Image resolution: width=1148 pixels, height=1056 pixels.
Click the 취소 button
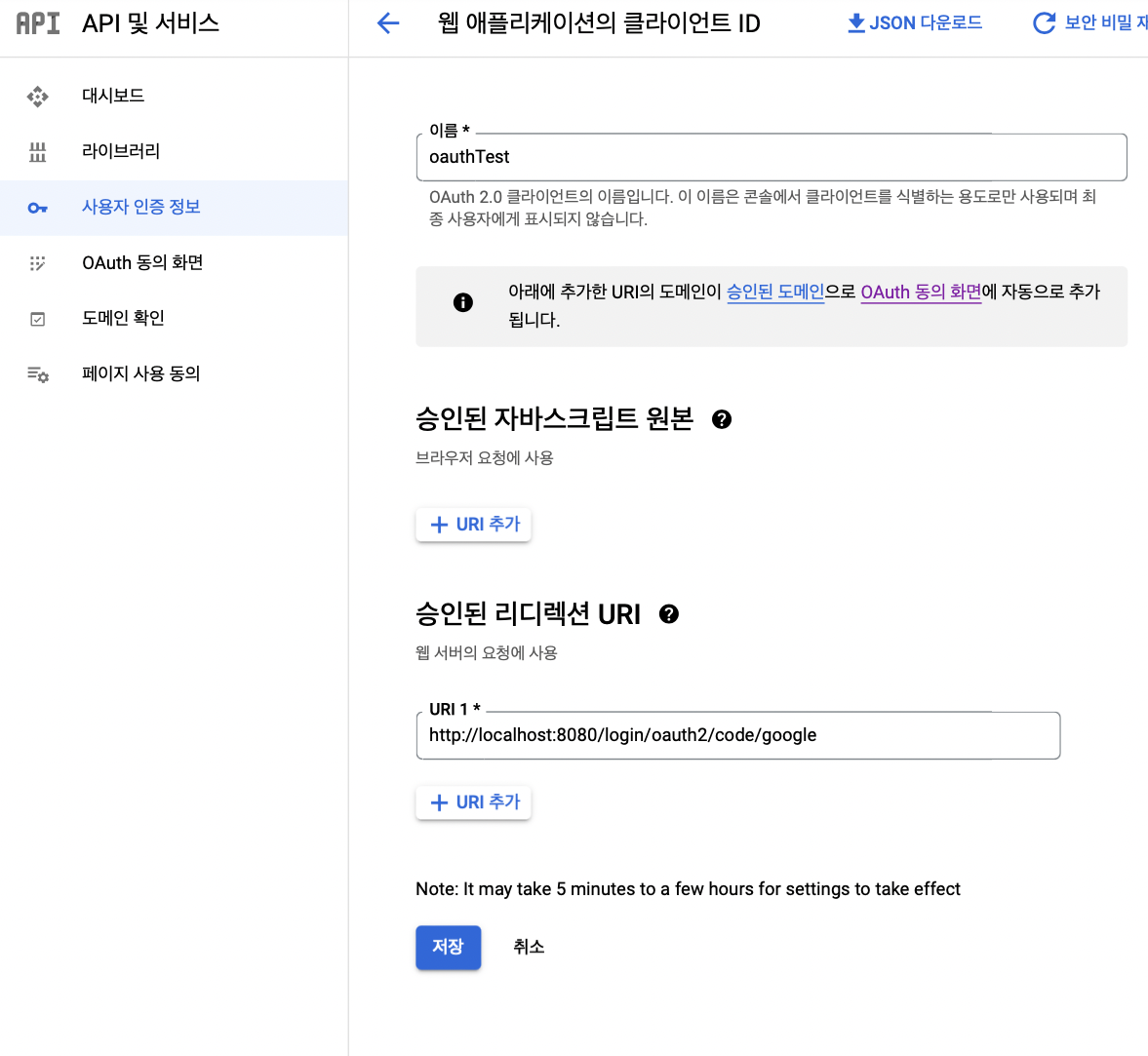529,947
